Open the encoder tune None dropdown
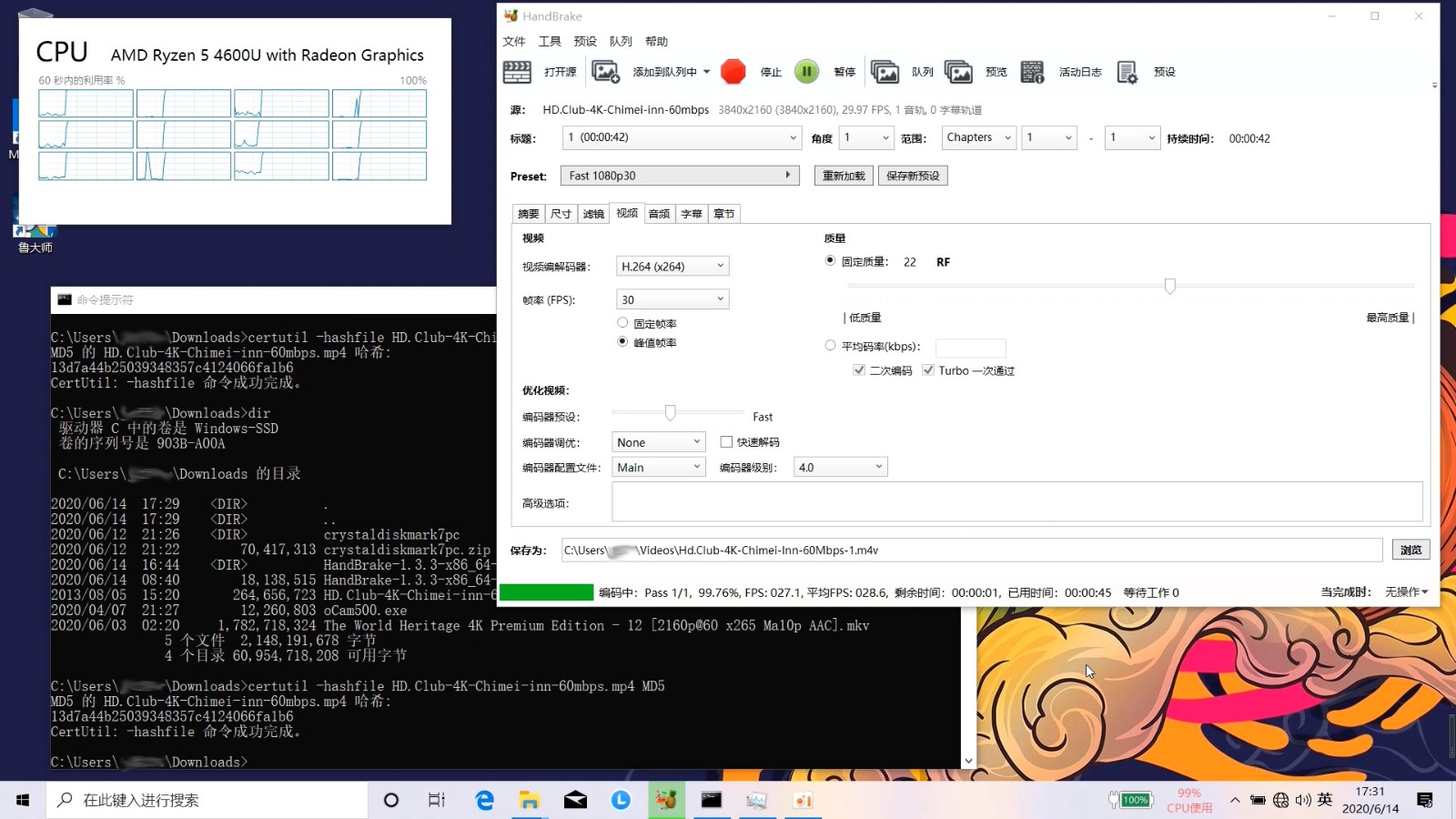The image size is (1456, 819). pos(659,442)
